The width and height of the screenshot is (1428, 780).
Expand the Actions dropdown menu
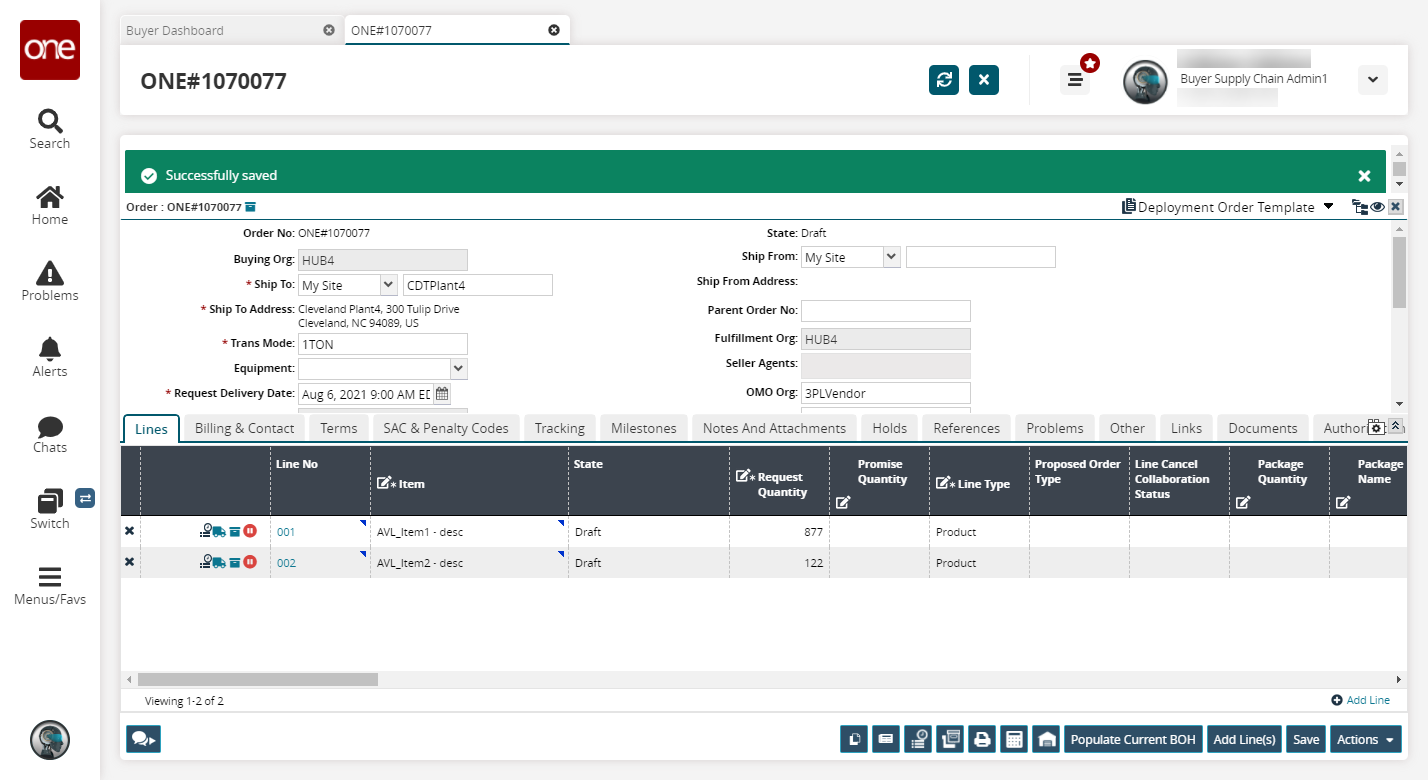click(x=1366, y=740)
